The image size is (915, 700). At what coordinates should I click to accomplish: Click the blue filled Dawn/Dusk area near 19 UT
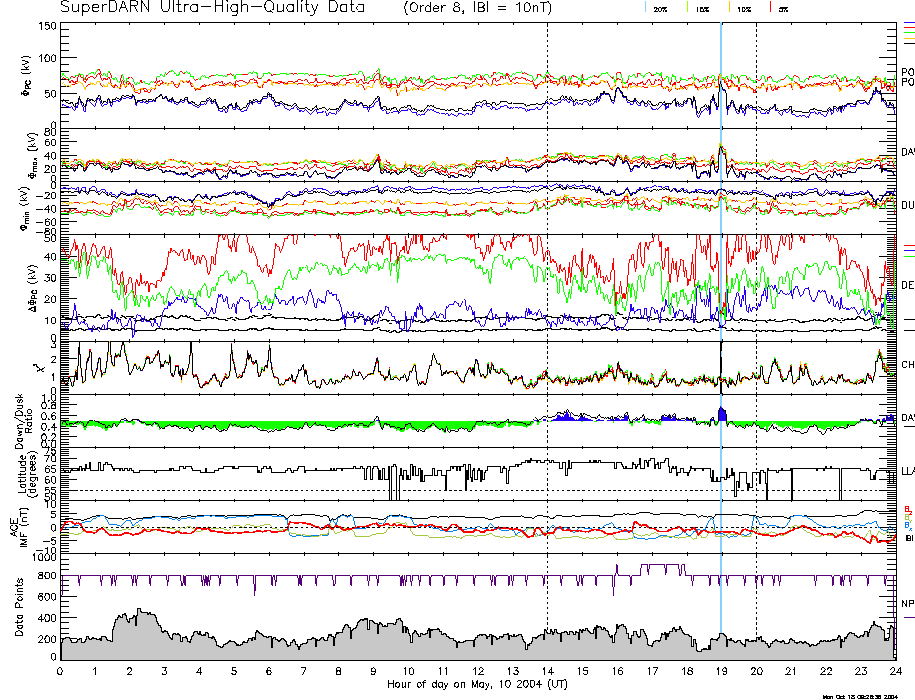pyautogui.click(x=722, y=415)
